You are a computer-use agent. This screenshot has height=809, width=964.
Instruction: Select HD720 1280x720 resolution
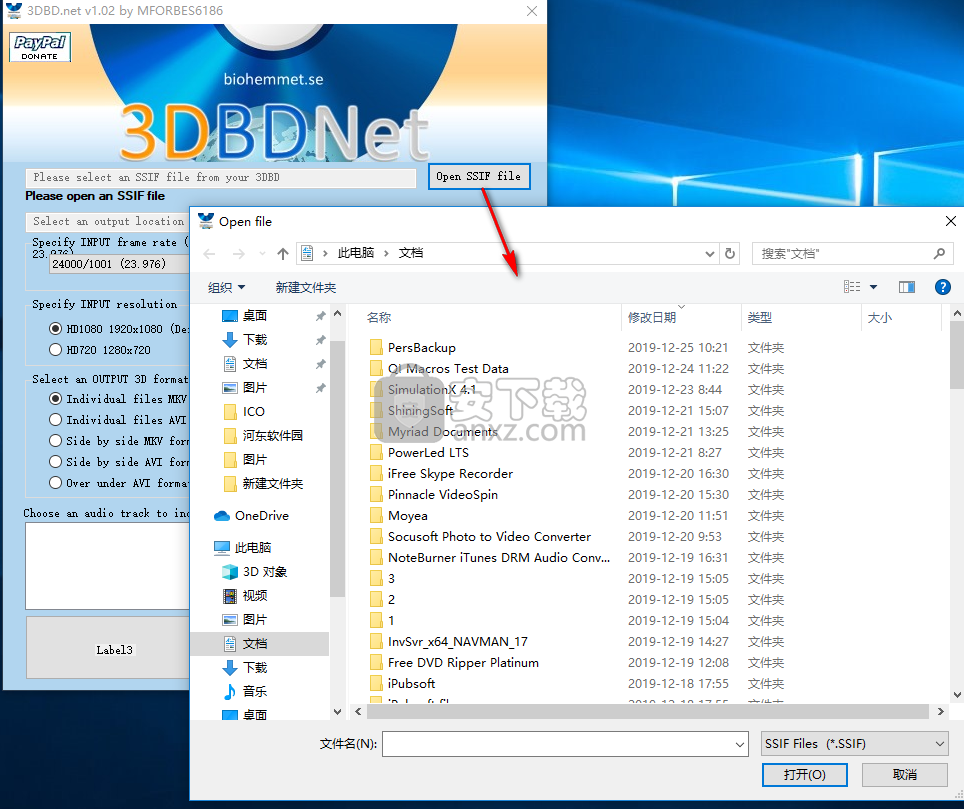pyautogui.click(x=55, y=350)
